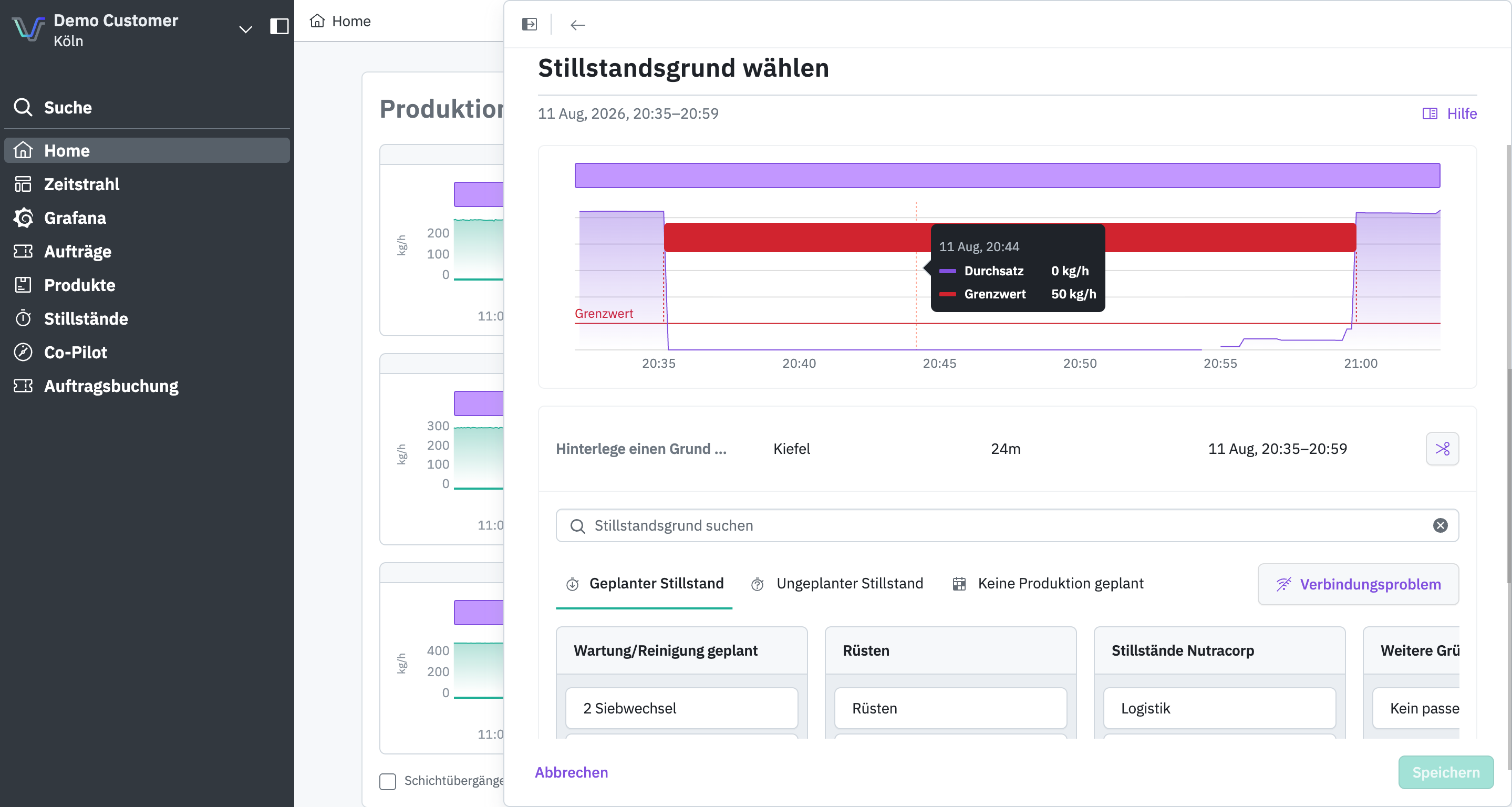Viewport: 1512px width, 807px height.
Task: Open the Zeitstrahl page
Action: tap(147, 184)
